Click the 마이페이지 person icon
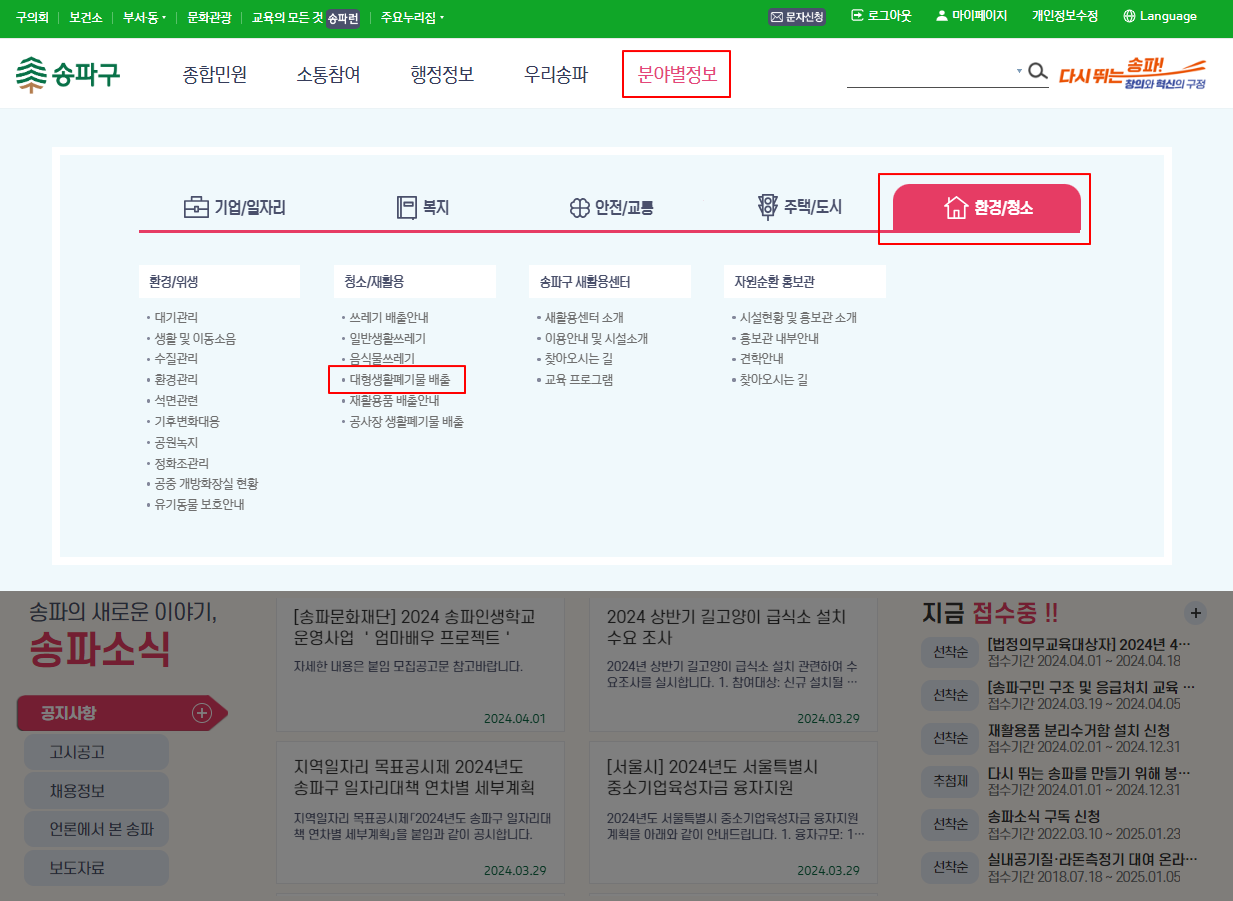Image resolution: width=1233 pixels, height=901 pixels. (940, 16)
